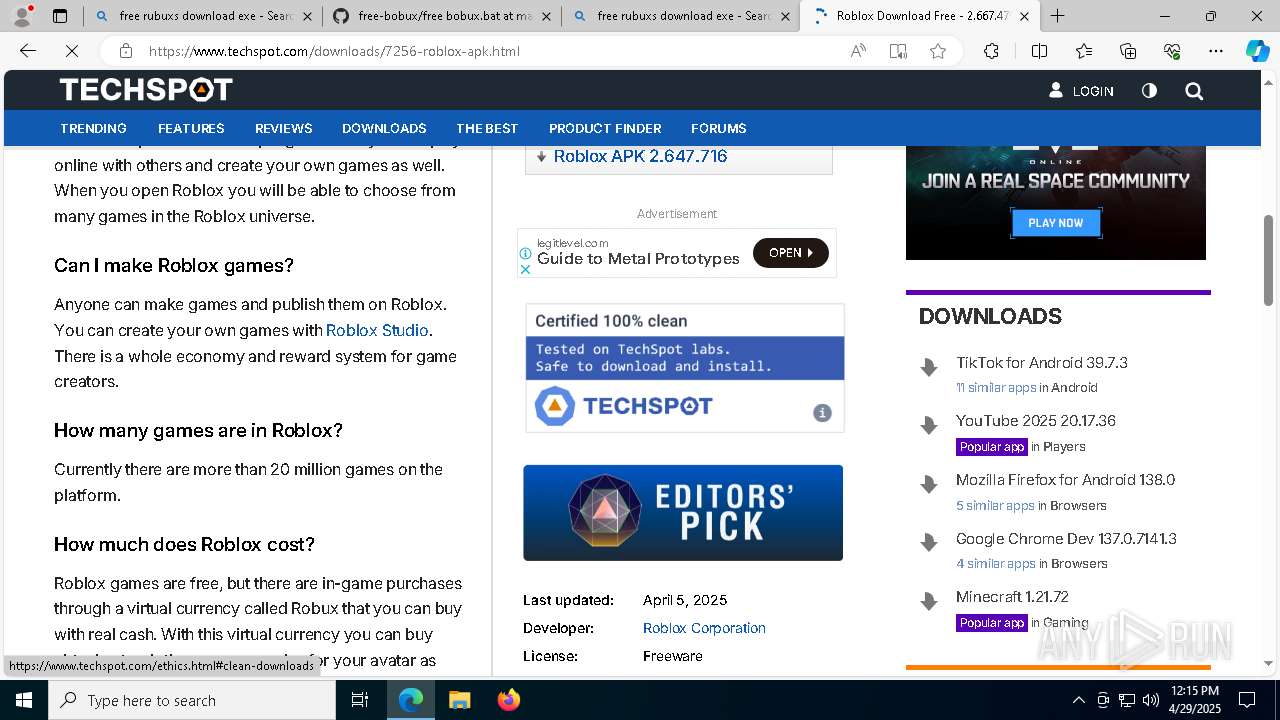Screen dimensions: 1280x720
Task: Open the FEATURES menu
Action: click(x=191, y=128)
